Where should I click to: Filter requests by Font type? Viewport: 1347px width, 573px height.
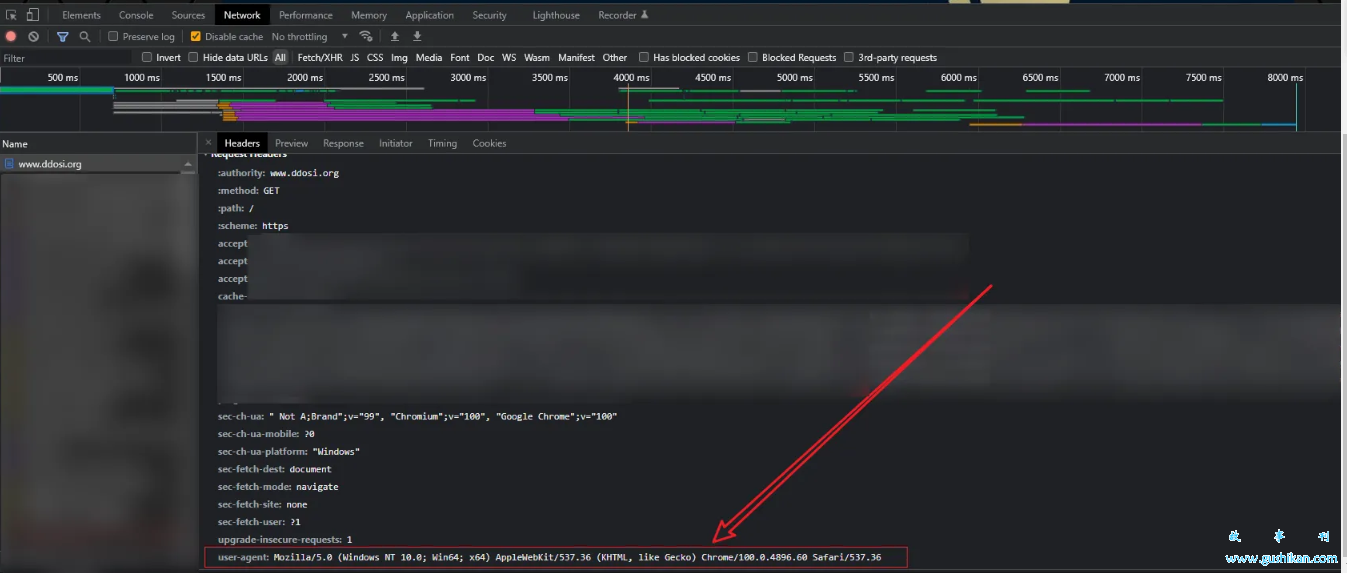coord(460,58)
